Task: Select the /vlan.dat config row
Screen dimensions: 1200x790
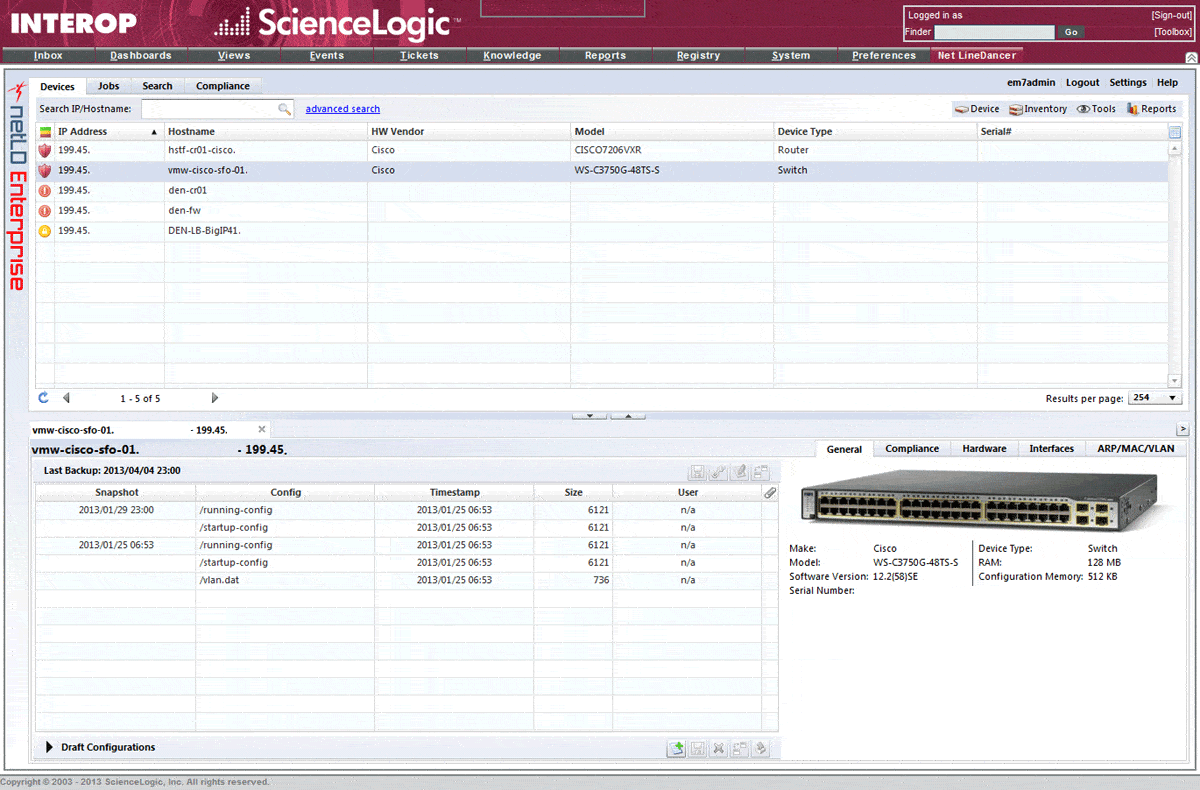Action: (x=406, y=580)
